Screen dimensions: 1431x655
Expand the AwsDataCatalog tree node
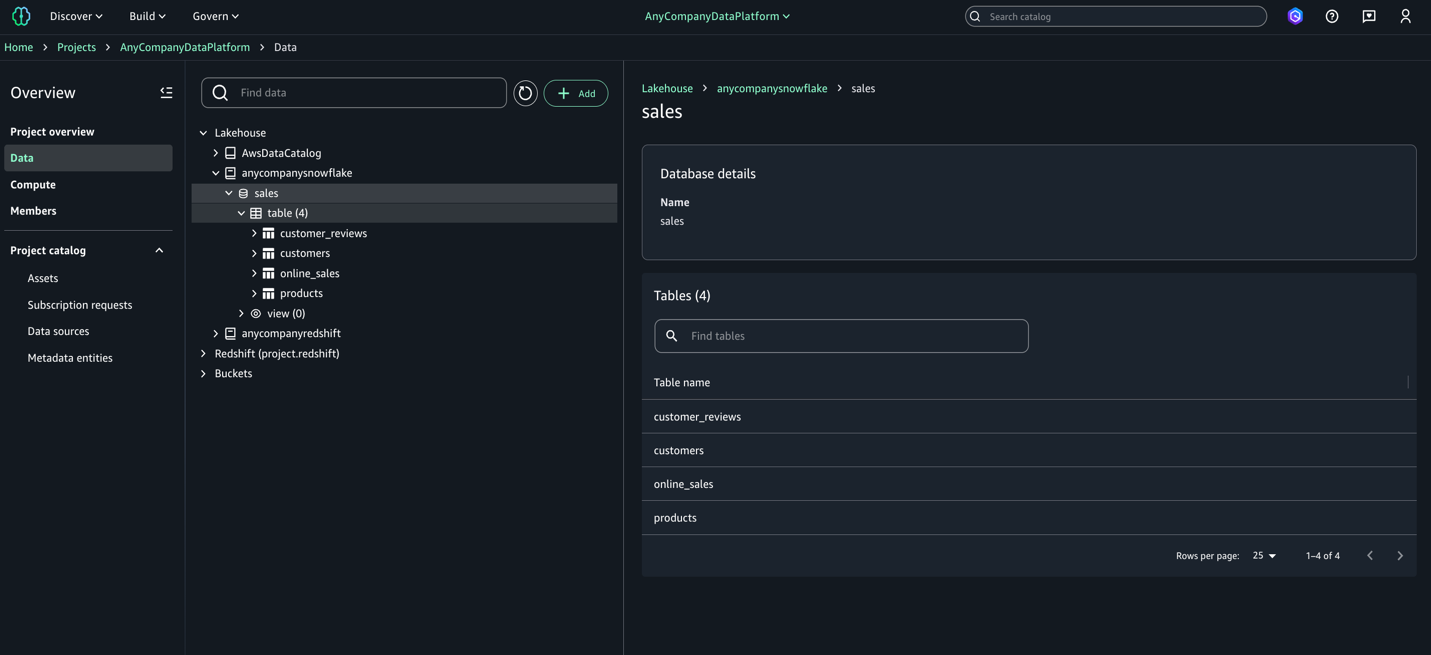216,153
